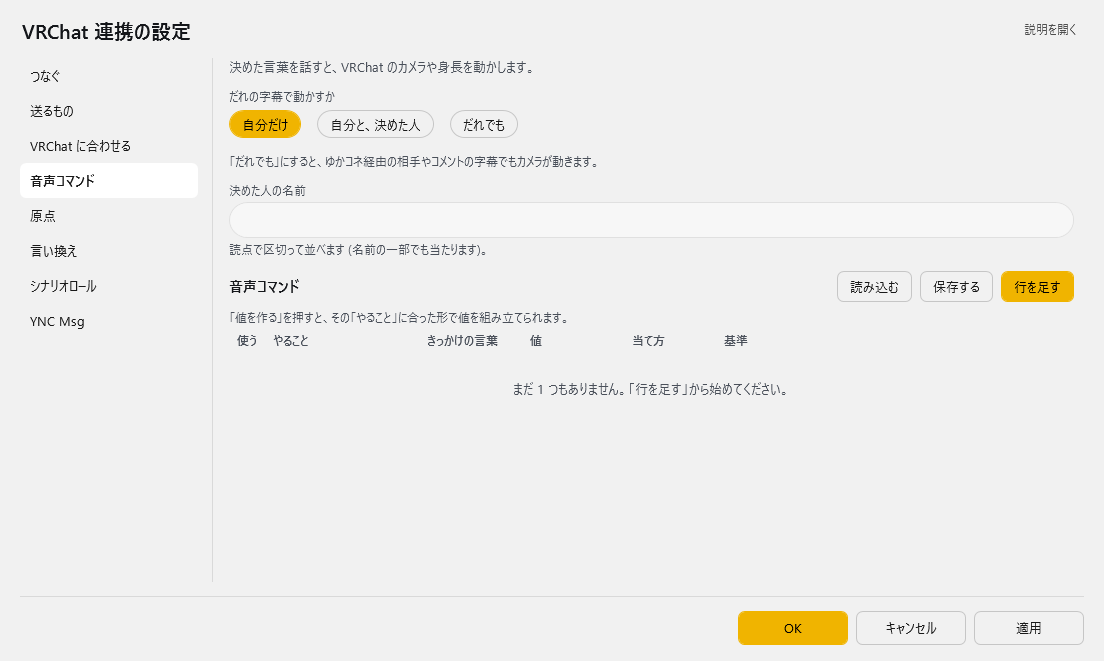Add a row with 行を足す
The height and width of the screenshot is (661, 1104).
(1037, 287)
